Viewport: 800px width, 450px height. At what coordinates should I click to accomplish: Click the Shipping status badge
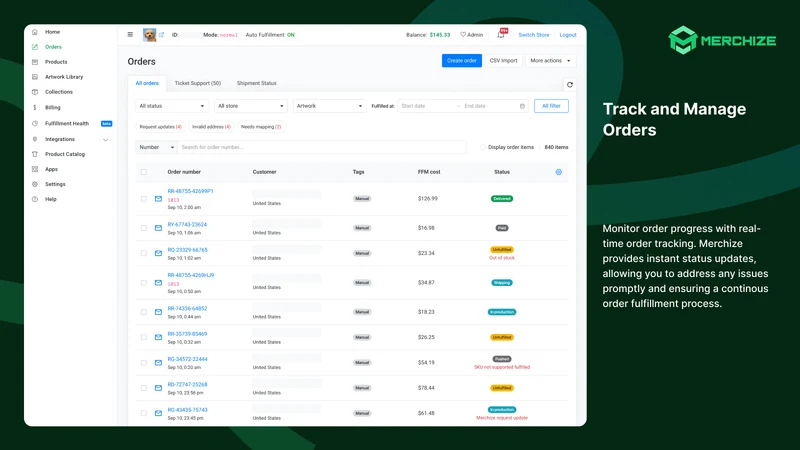coord(502,283)
